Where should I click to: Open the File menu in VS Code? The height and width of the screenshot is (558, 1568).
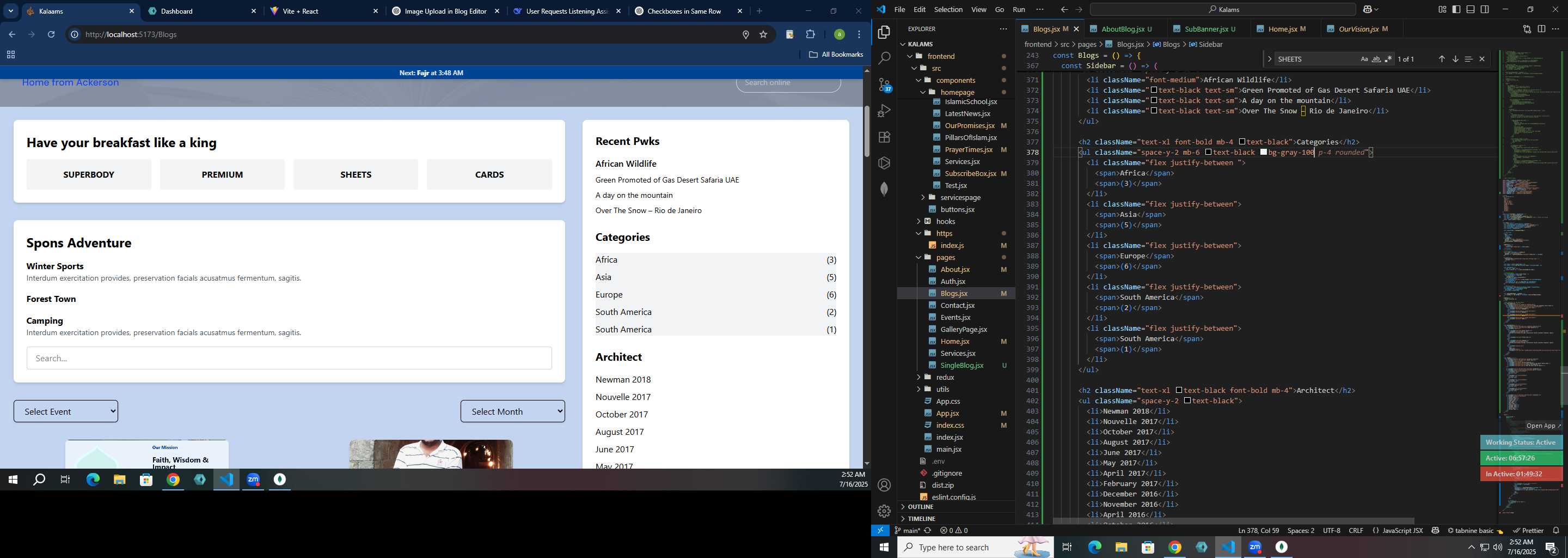pyautogui.click(x=899, y=9)
